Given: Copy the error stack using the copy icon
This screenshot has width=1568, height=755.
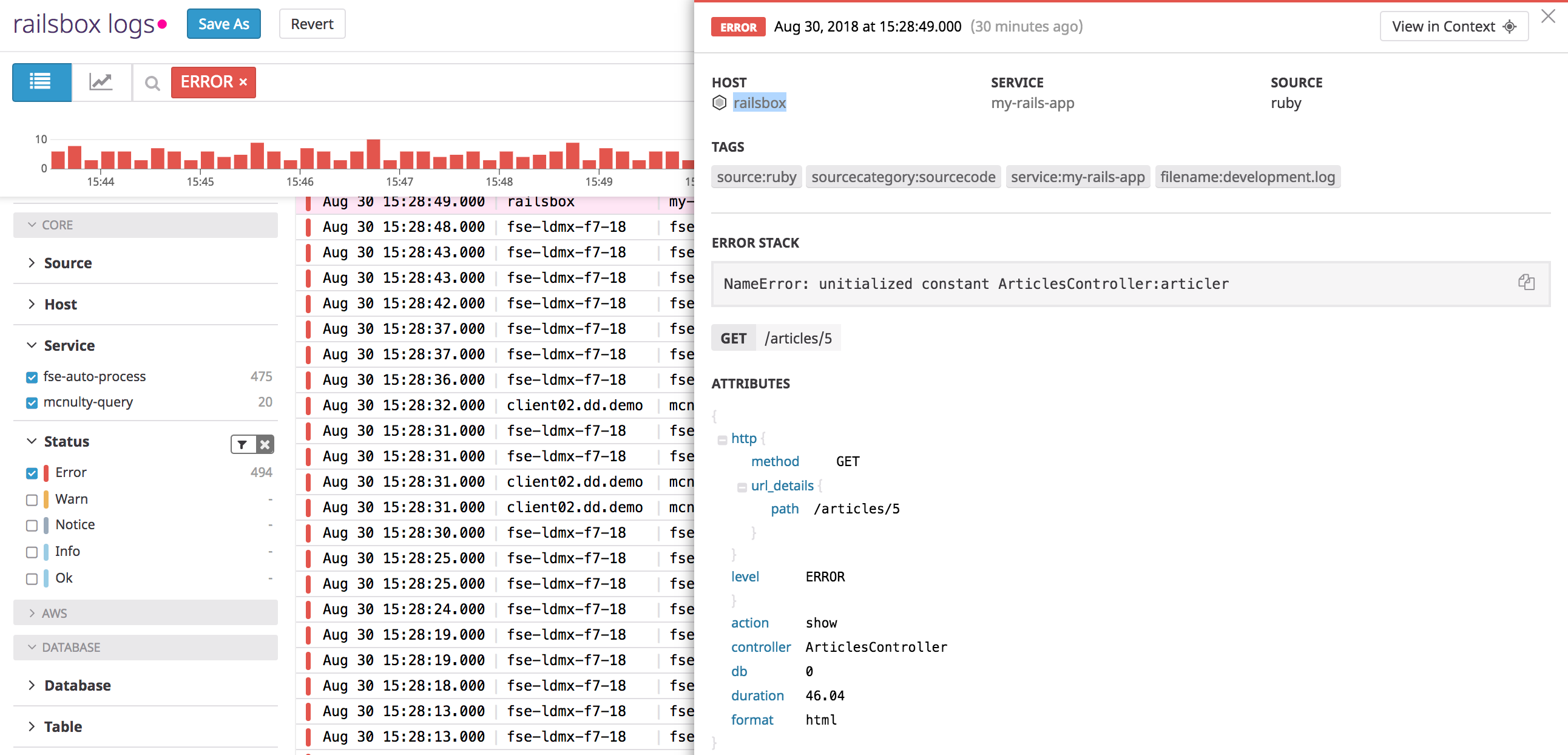Looking at the screenshot, I should pos(1527,282).
